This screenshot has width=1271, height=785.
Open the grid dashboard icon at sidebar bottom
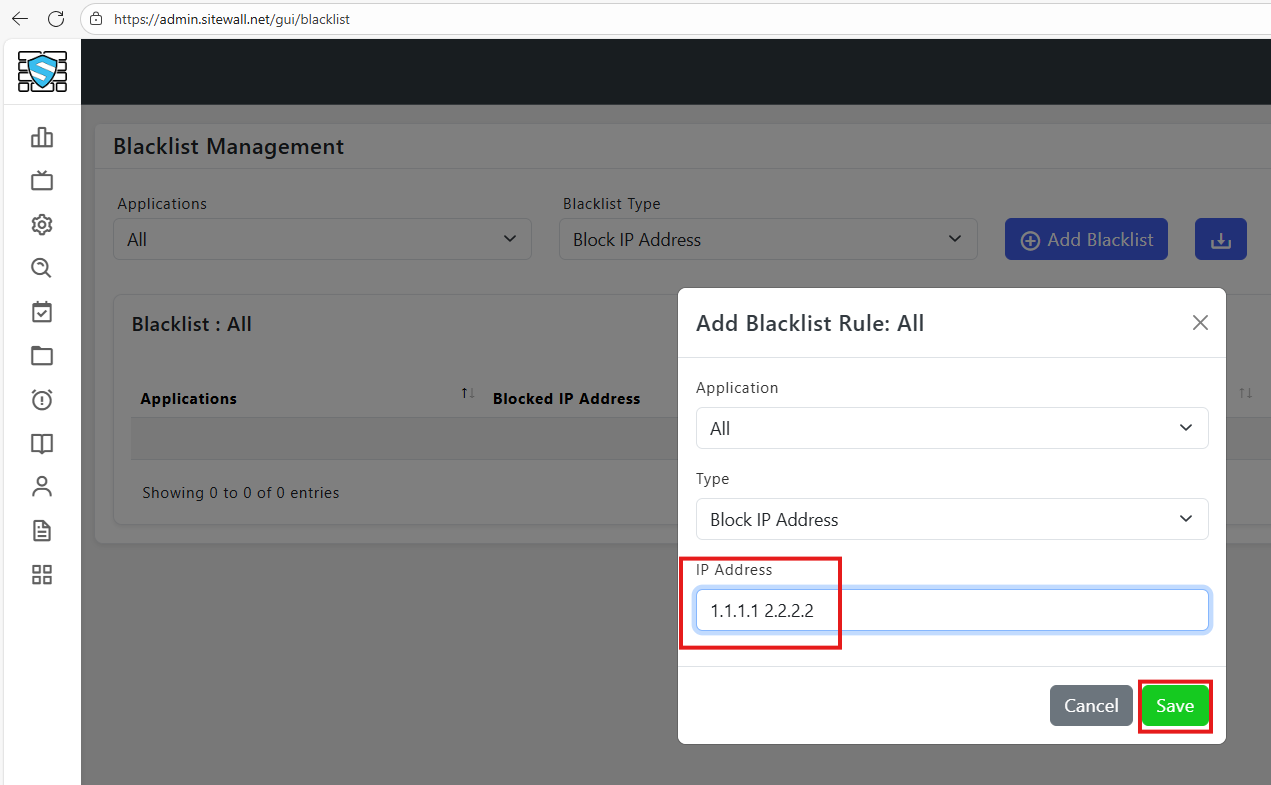coord(41,574)
